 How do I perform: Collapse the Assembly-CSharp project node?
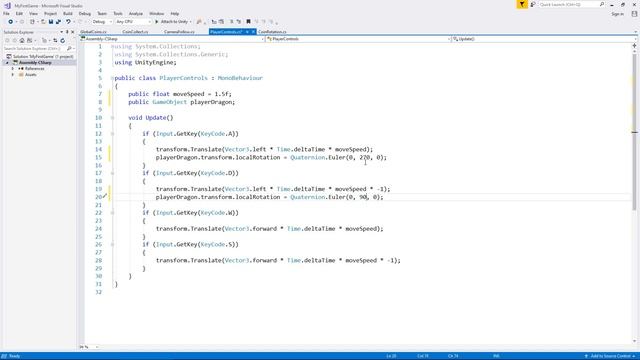(7, 62)
